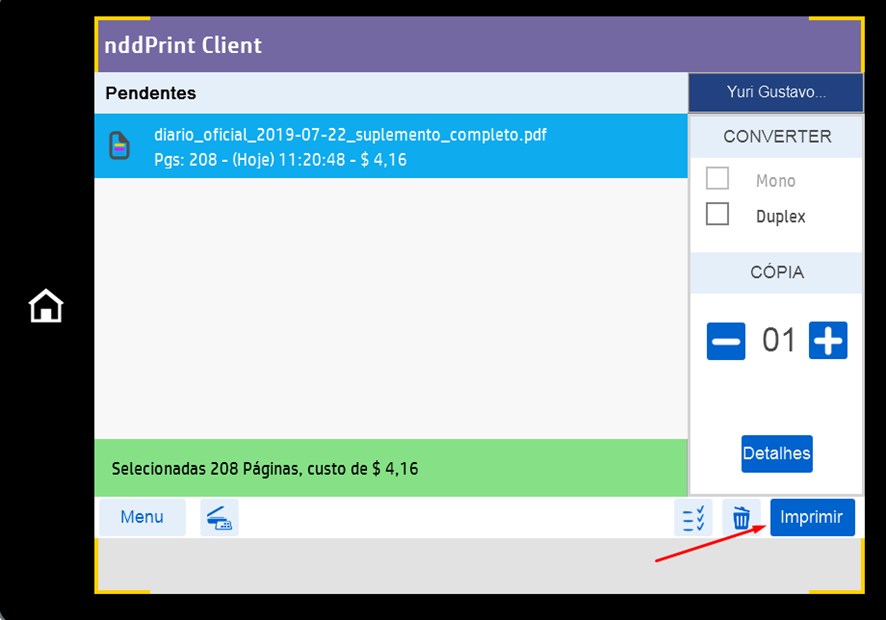Increase the copy count with plus
This screenshot has height=620, width=886.
point(828,340)
